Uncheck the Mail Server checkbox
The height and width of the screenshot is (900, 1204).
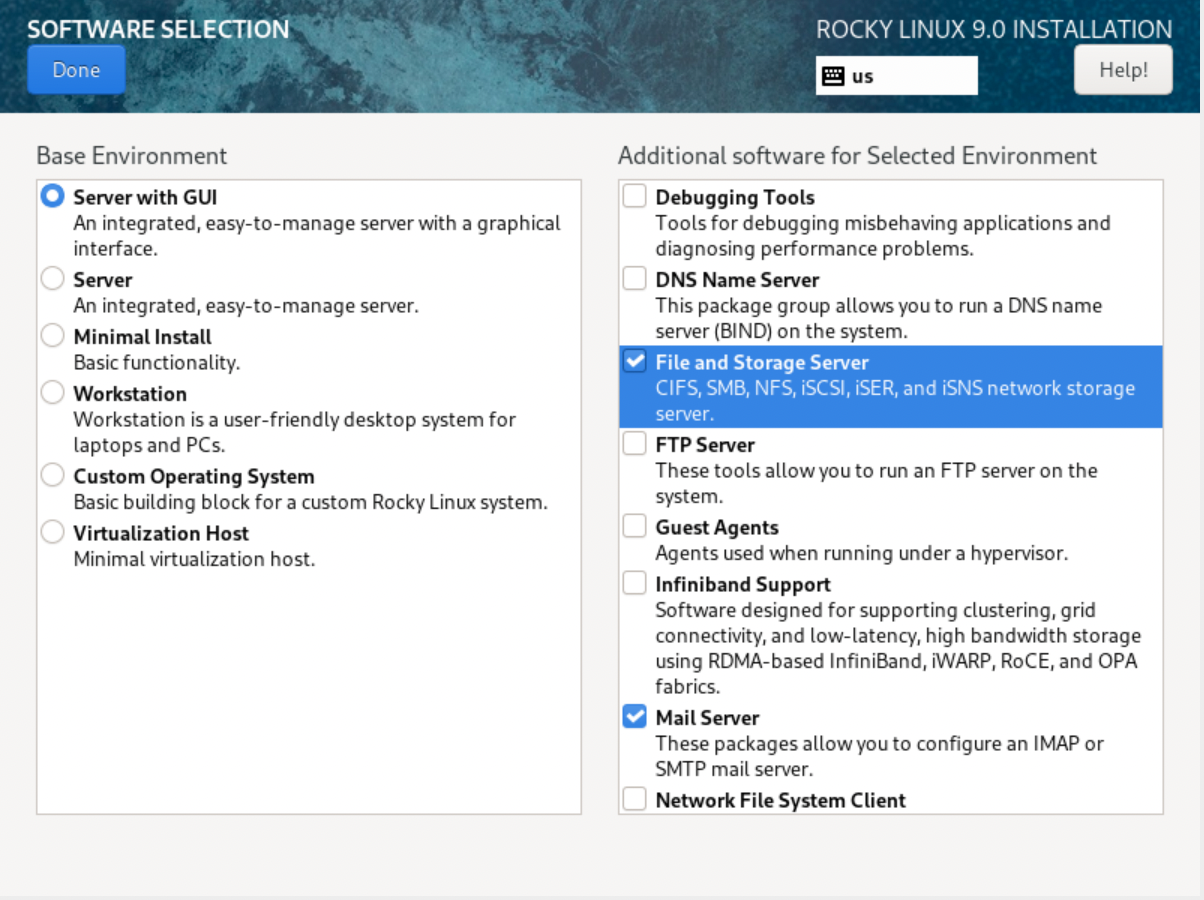pos(634,716)
